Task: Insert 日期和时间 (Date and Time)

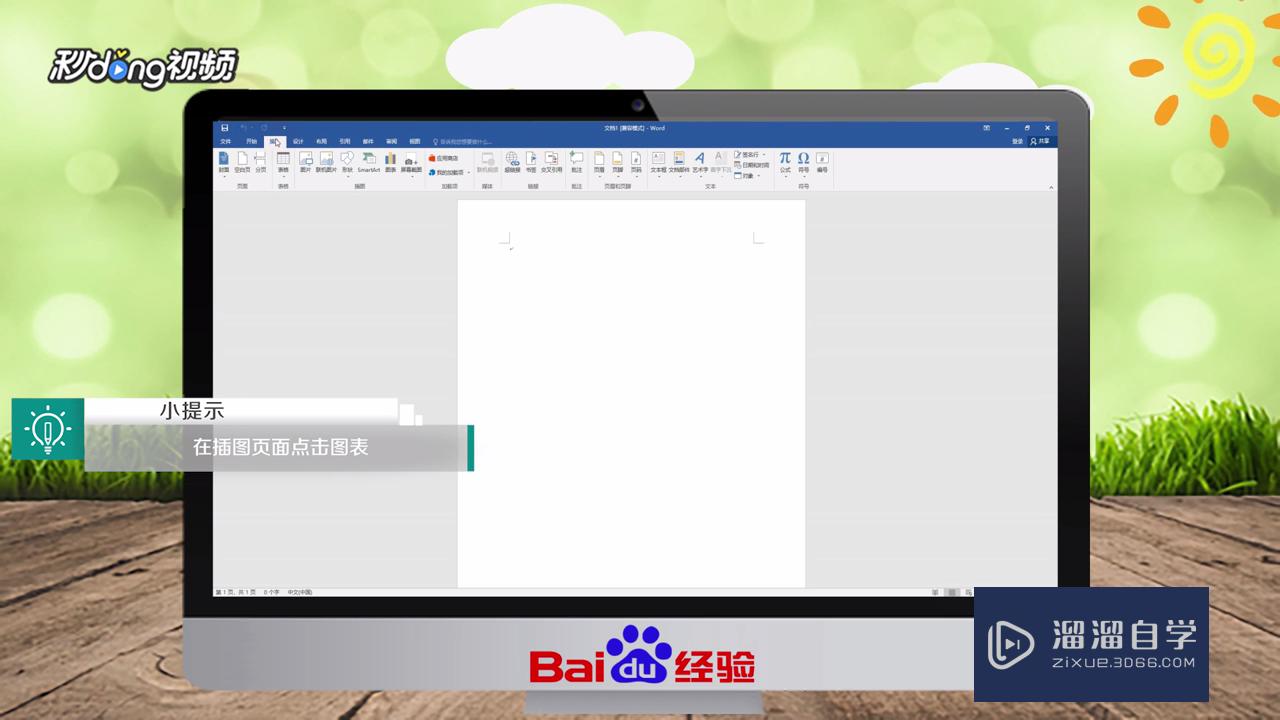Action: pos(752,164)
